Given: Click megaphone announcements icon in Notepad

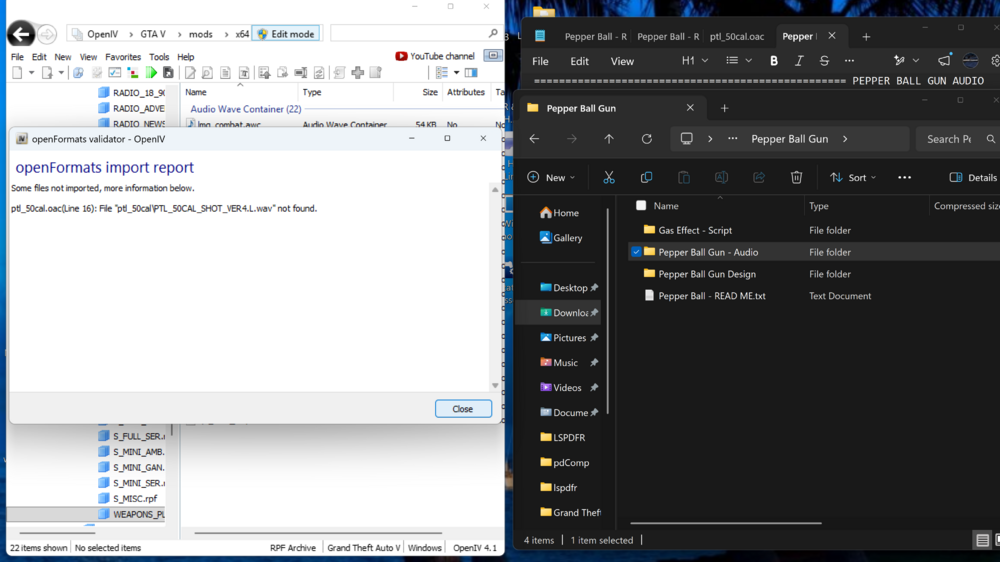Looking at the screenshot, I should [x=944, y=61].
